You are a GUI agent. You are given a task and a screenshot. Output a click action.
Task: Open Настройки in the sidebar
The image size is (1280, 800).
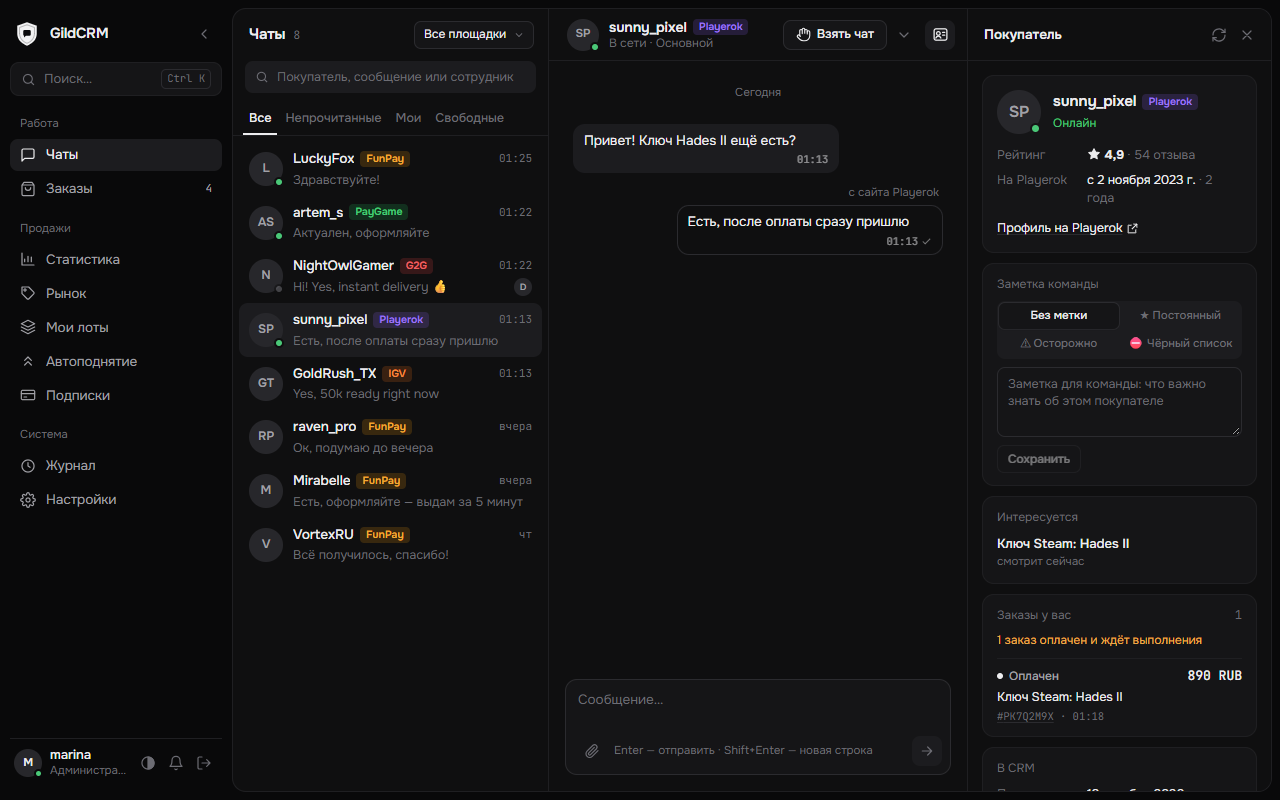(116, 500)
